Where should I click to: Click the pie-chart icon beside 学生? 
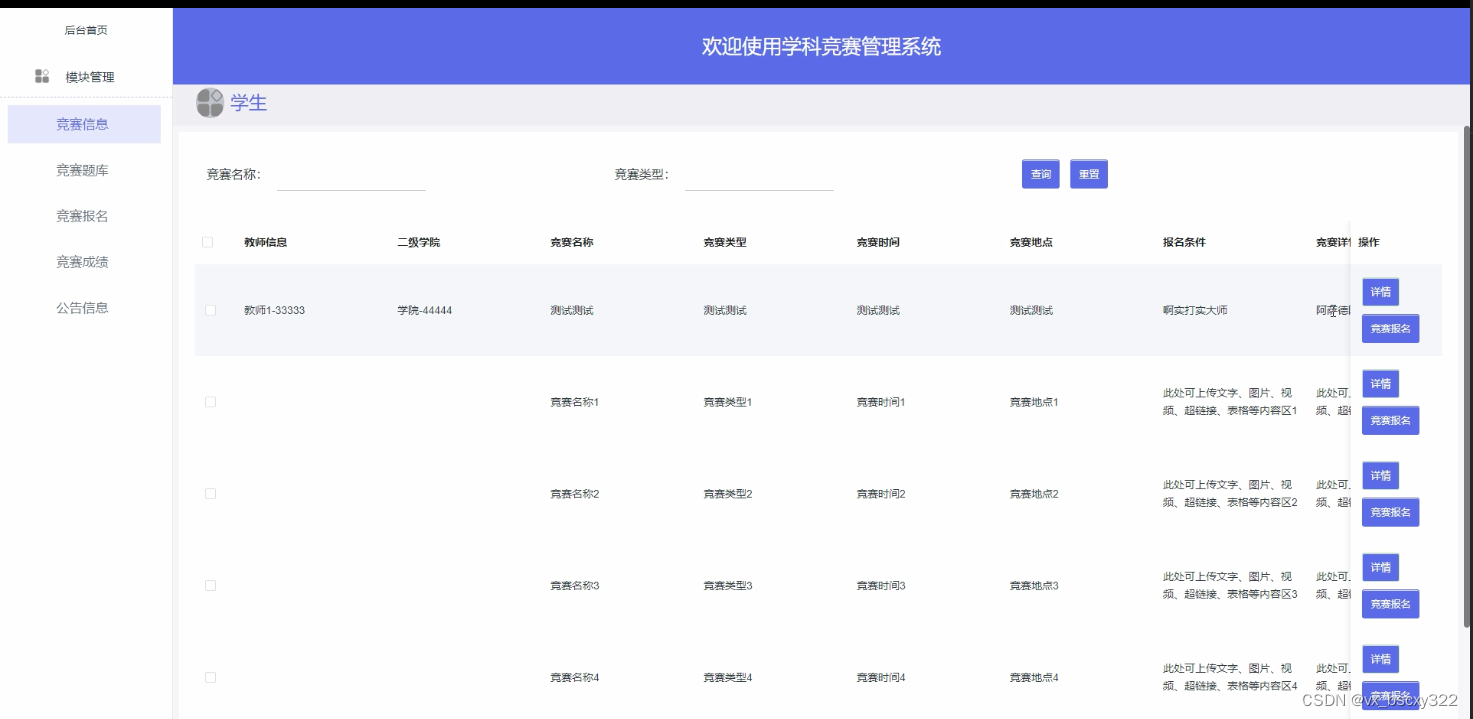(210, 102)
